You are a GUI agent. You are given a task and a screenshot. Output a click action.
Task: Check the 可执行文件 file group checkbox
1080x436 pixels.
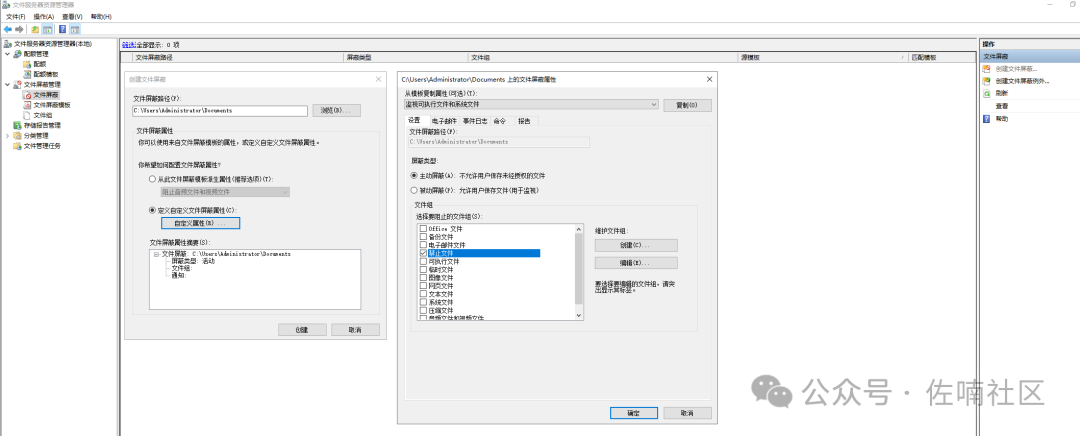pyautogui.click(x=423, y=262)
